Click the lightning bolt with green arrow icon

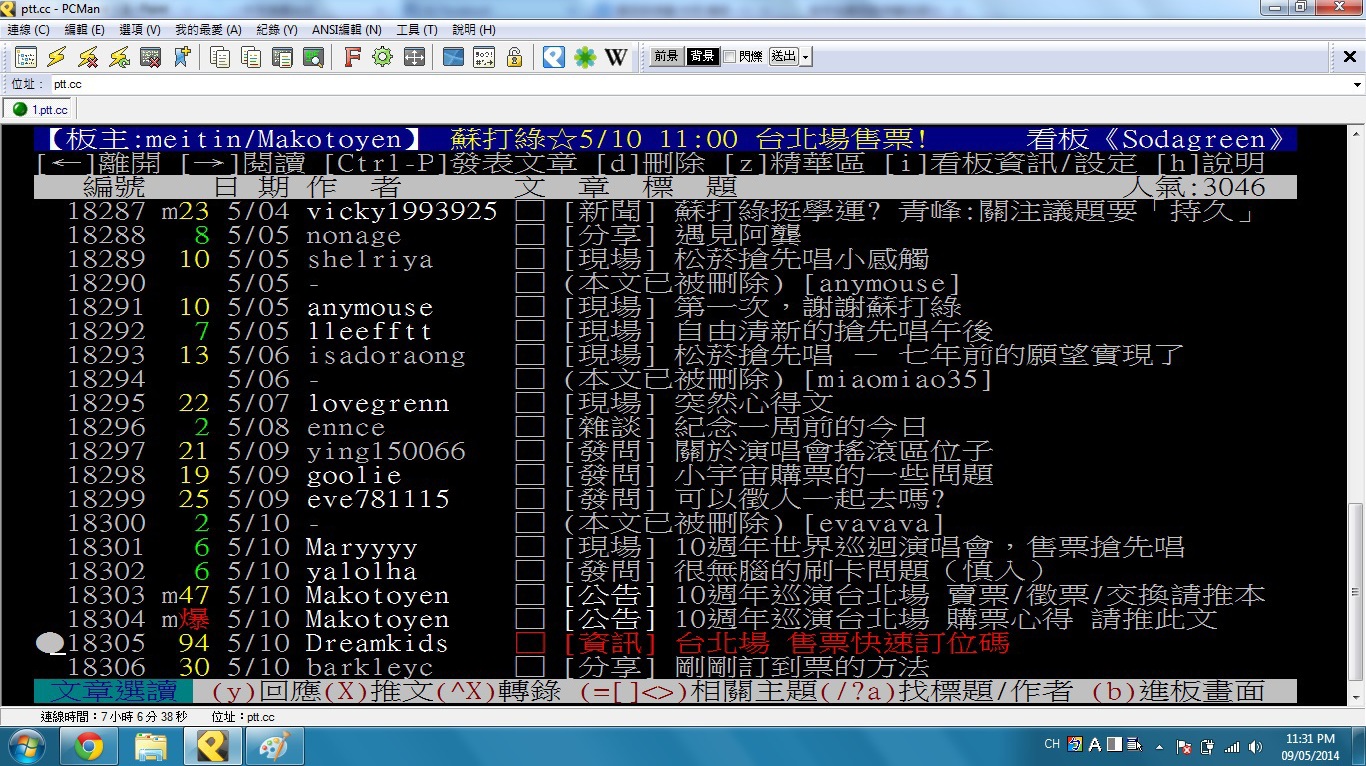click(x=119, y=57)
